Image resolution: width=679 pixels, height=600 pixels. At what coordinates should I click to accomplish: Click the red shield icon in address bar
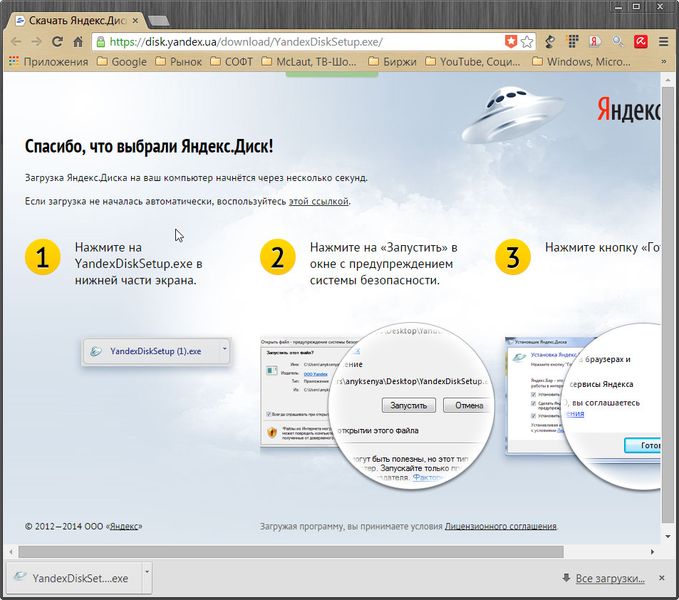click(511, 42)
